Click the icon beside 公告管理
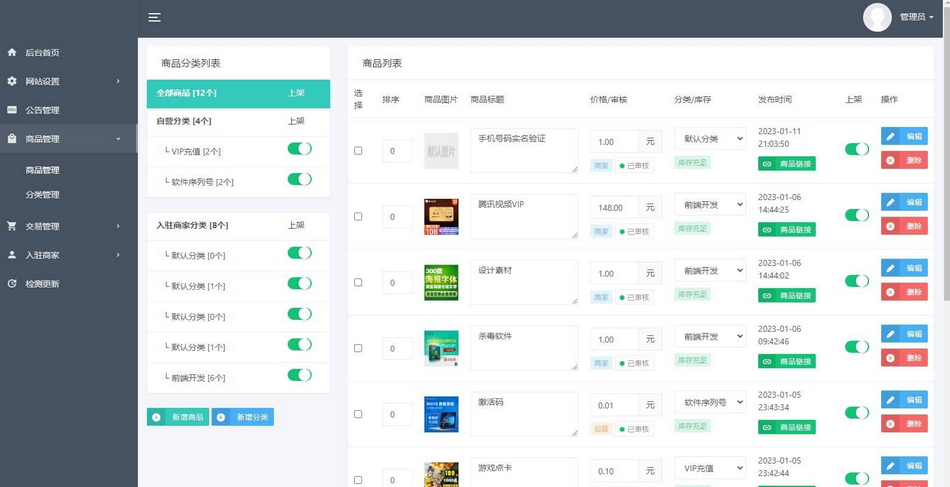 tap(12, 110)
